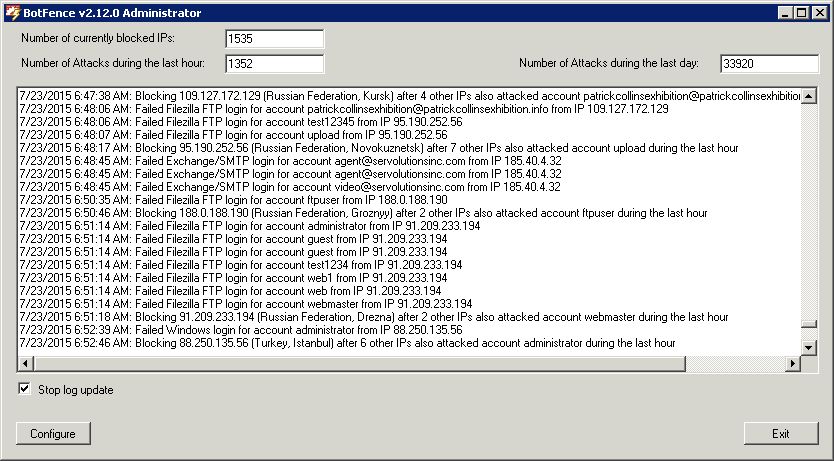834x461 pixels.
Task: Click the Number of Attacks during last day label
Action: [609, 63]
